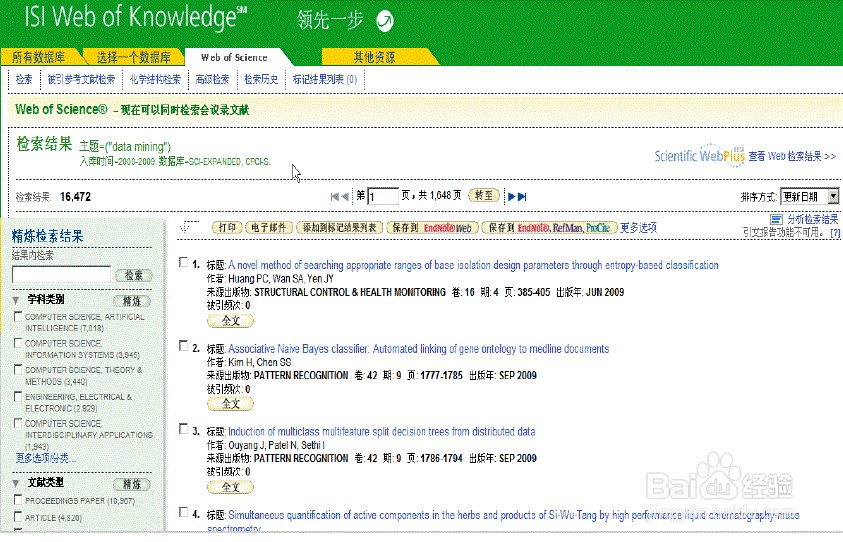Open the [?] help icon for citation report

(x=835, y=232)
